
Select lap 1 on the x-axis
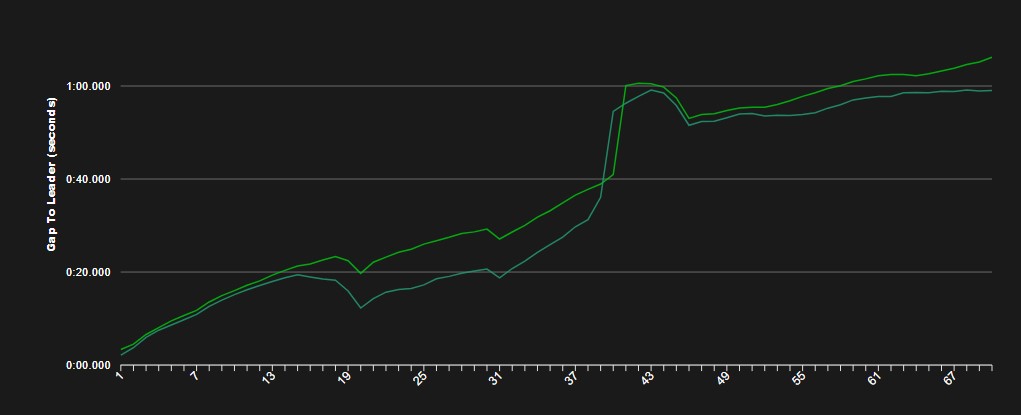[120, 375]
